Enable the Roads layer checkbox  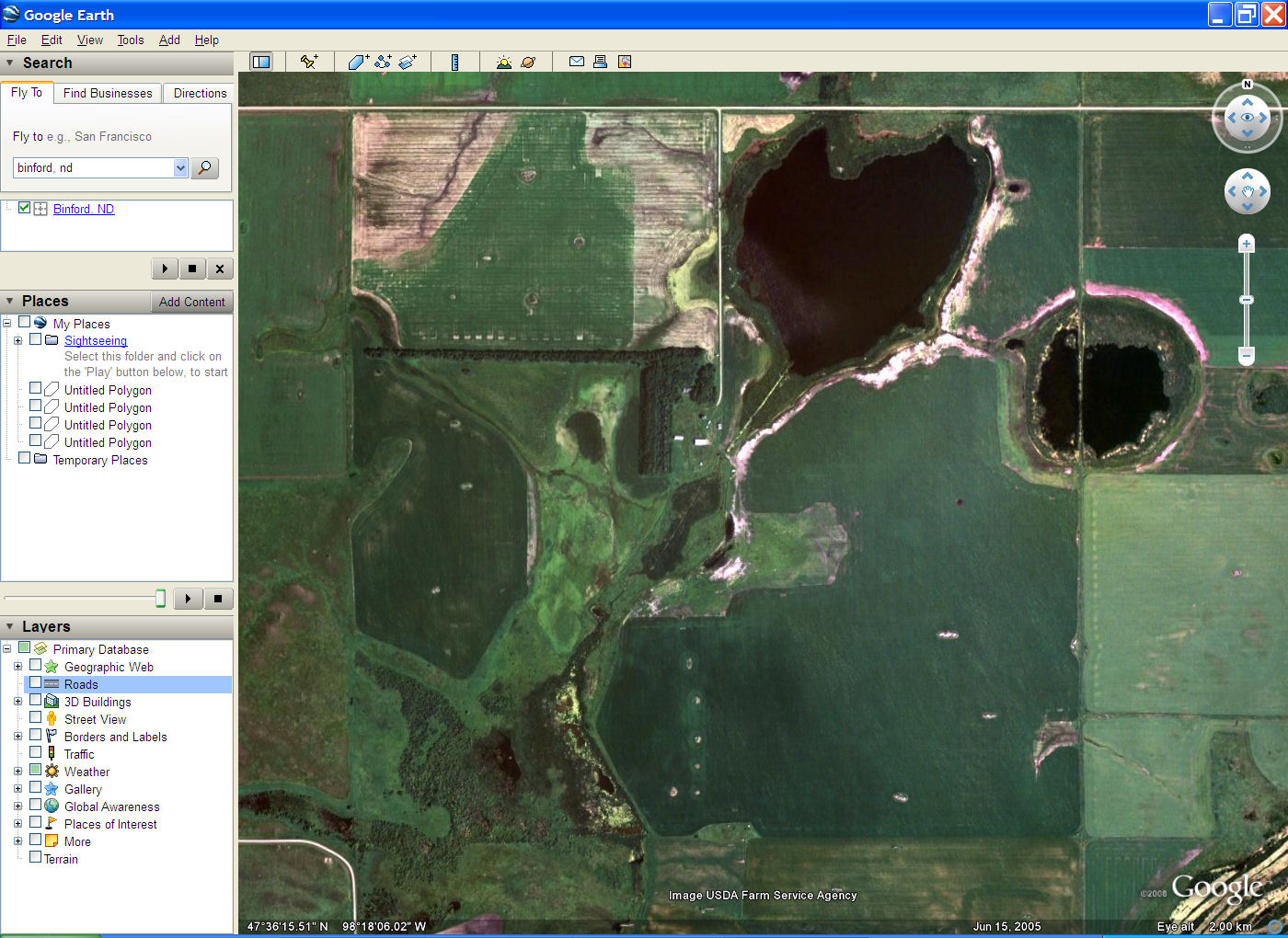click(35, 683)
